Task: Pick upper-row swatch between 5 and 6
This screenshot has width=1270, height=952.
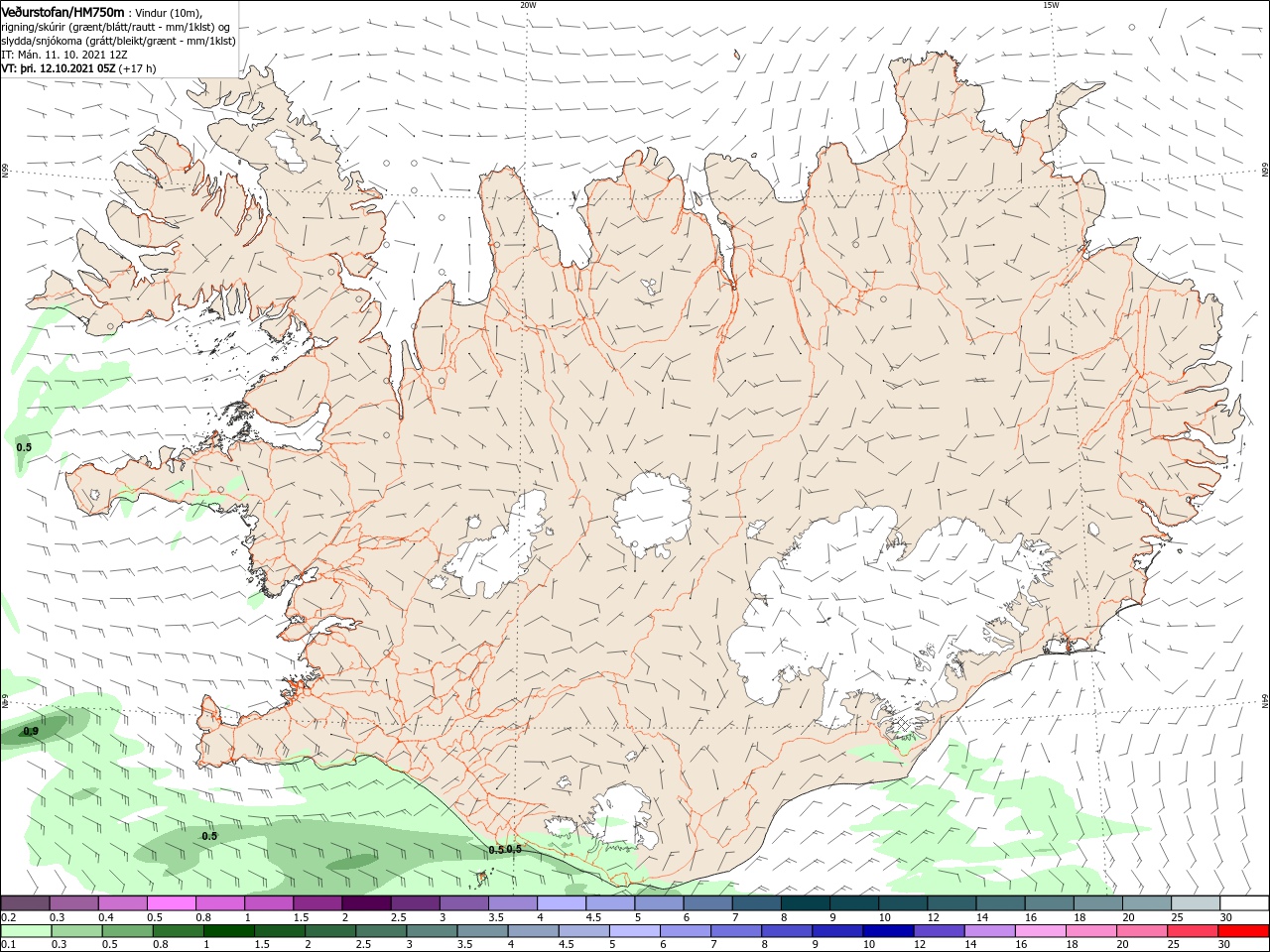Action: point(658,903)
